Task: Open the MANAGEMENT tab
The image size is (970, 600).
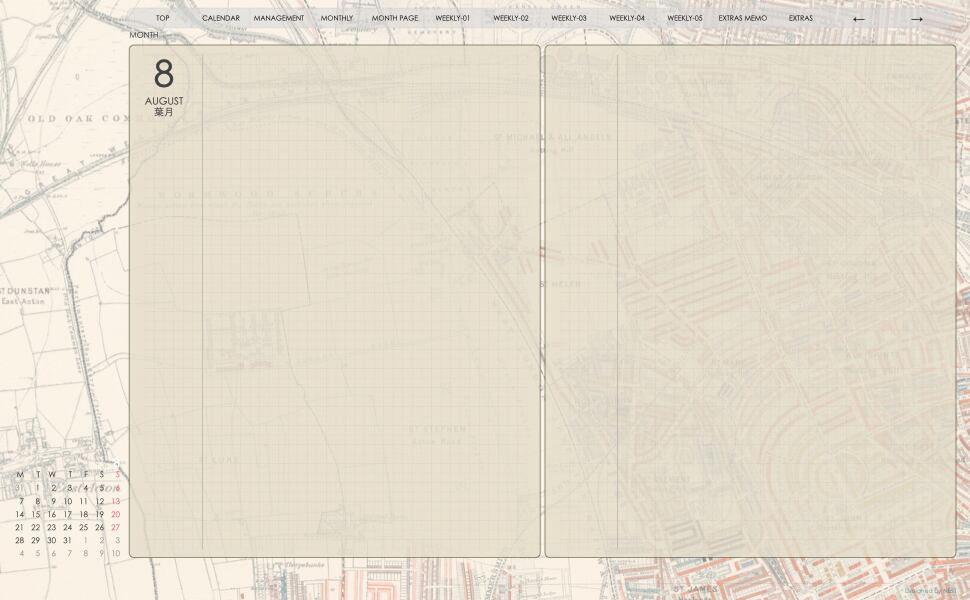Action: pyautogui.click(x=279, y=18)
